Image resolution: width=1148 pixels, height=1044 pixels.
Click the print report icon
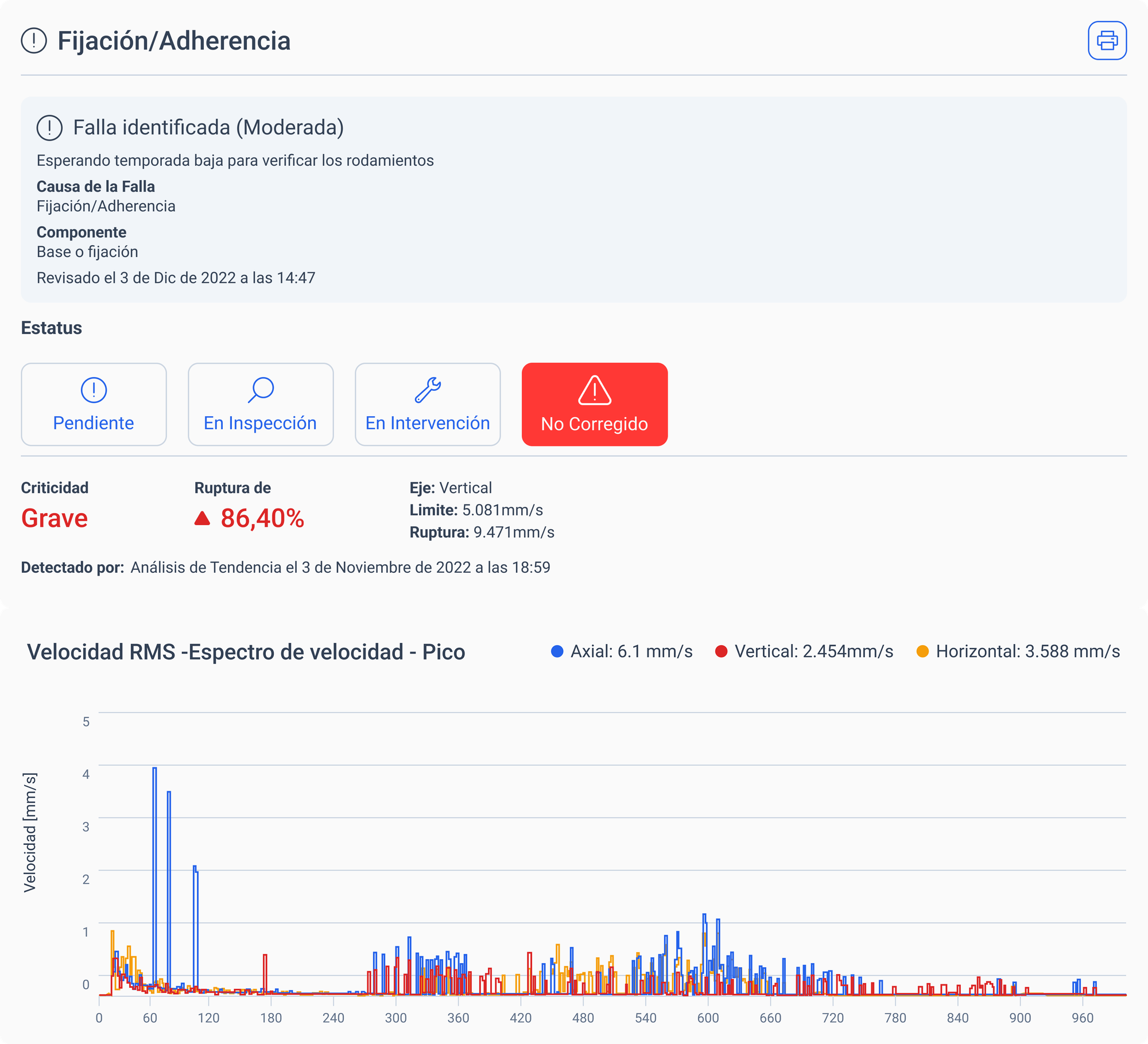[1107, 41]
